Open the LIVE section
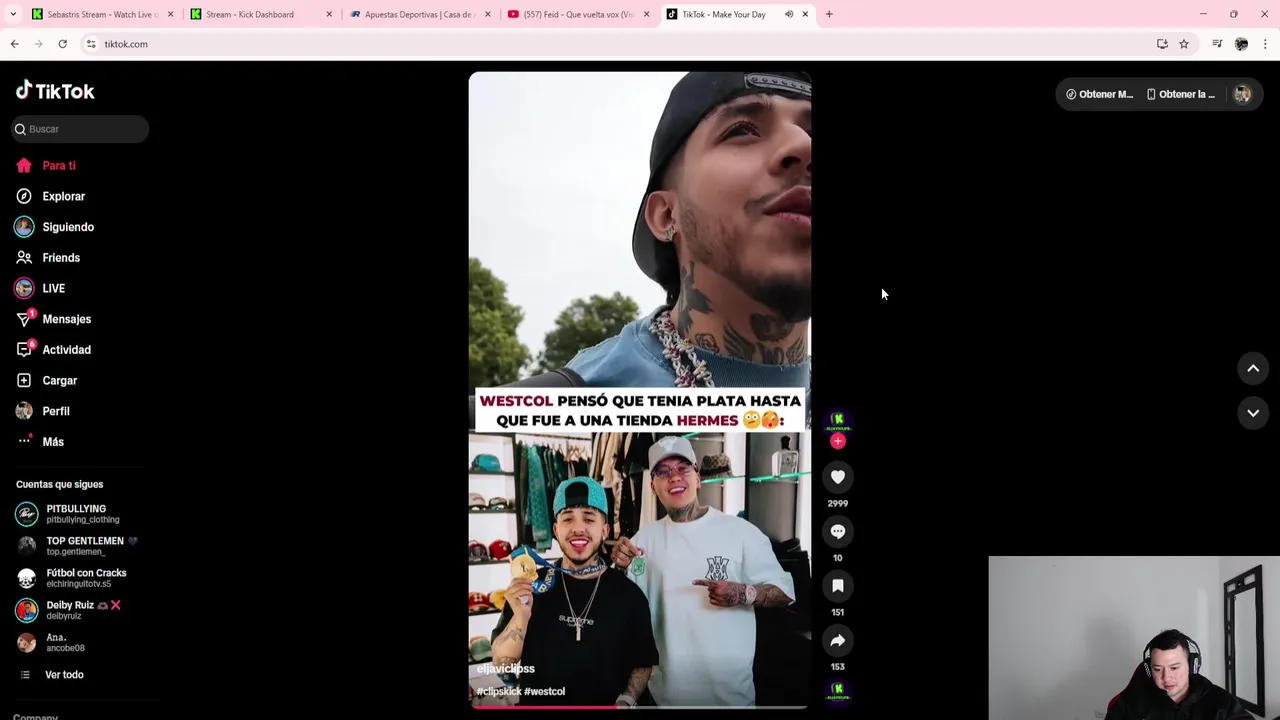This screenshot has width=1280, height=720. coord(53,289)
